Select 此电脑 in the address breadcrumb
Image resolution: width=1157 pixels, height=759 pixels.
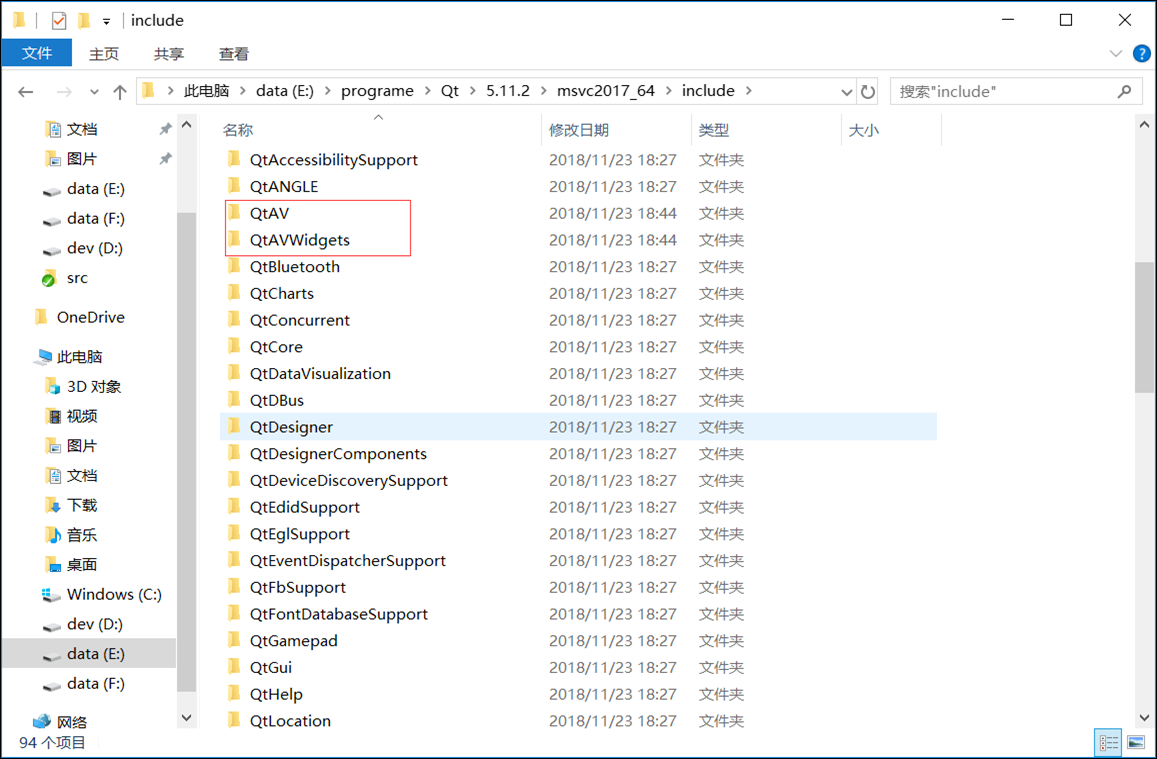[207, 91]
